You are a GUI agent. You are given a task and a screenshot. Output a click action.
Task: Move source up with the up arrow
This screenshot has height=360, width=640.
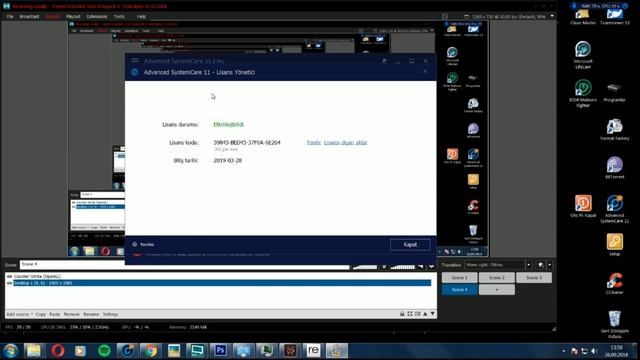tap(425, 314)
